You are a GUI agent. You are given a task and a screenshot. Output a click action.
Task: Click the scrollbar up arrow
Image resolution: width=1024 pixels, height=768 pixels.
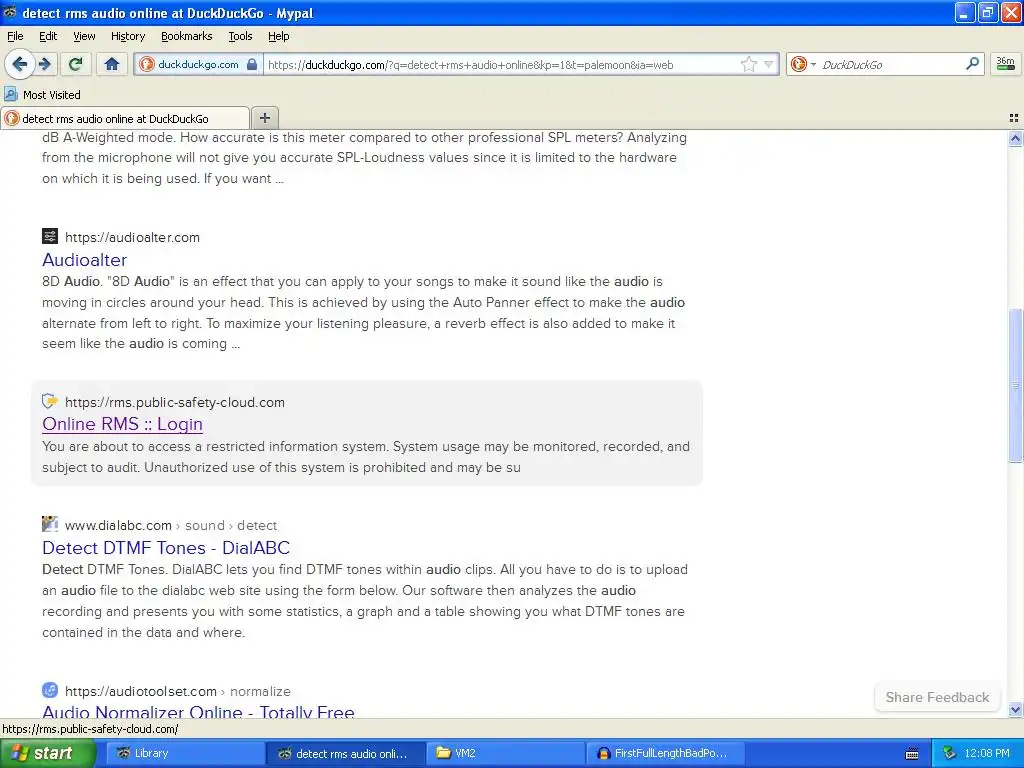1015,138
